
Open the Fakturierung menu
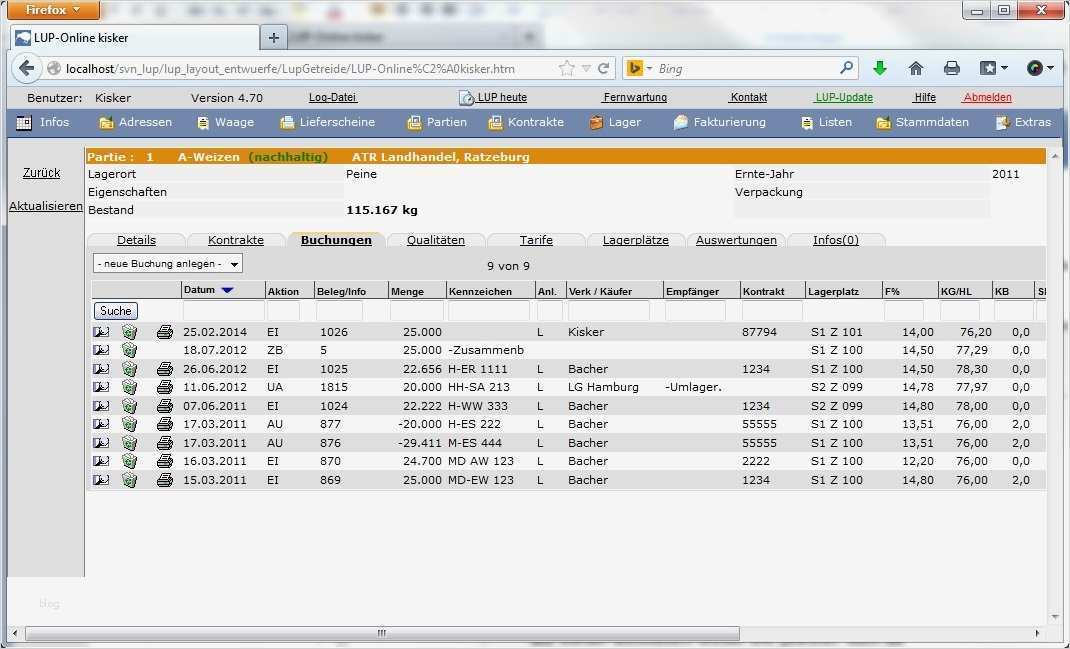[x=719, y=122]
